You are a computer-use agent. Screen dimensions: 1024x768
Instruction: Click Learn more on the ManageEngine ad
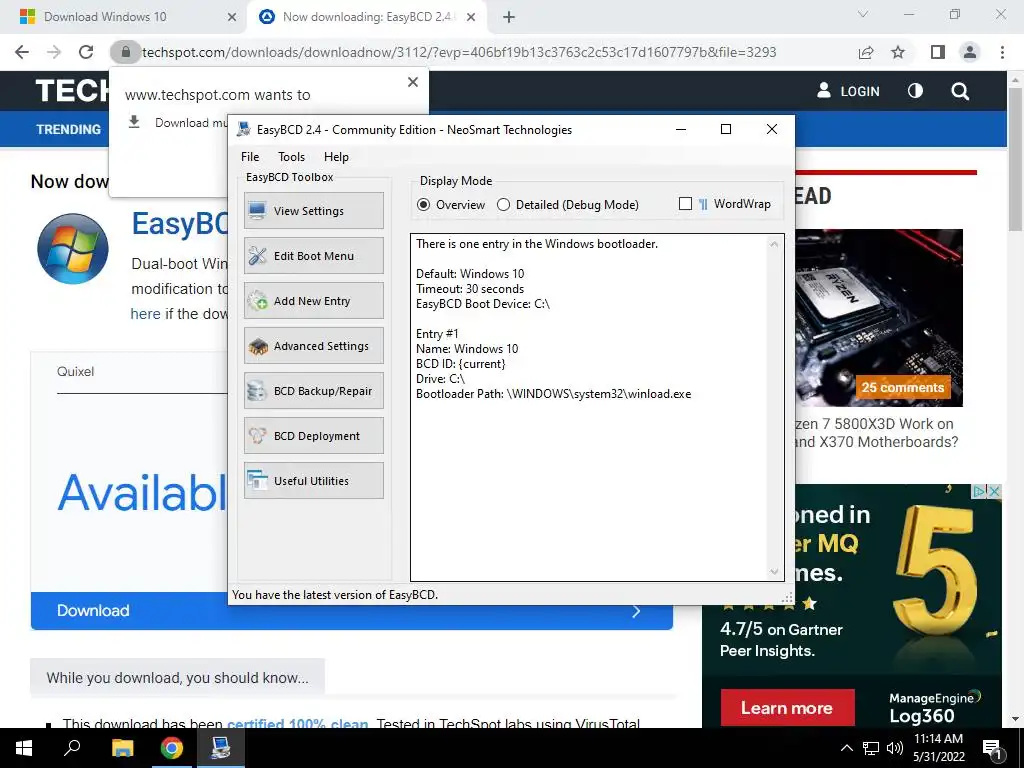(x=787, y=708)
